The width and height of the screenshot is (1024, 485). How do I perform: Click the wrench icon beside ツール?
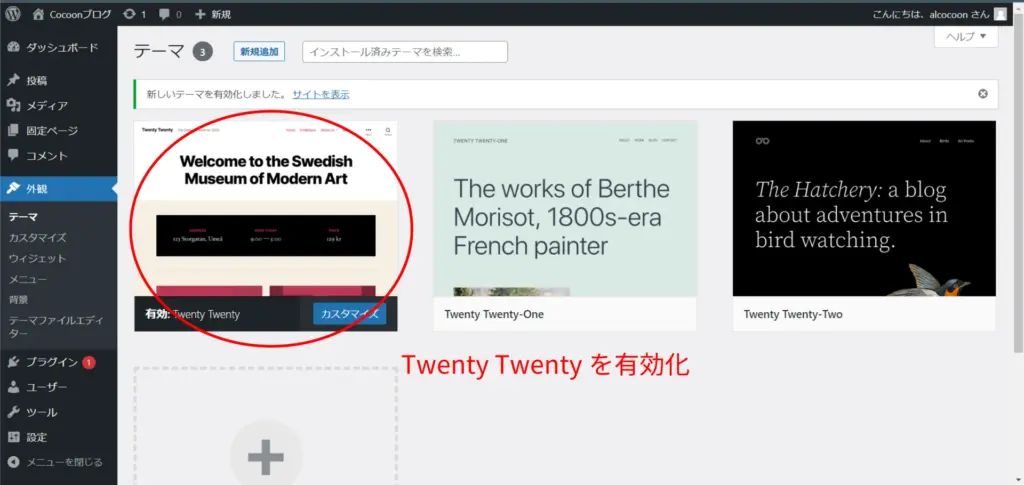point(13,413)
